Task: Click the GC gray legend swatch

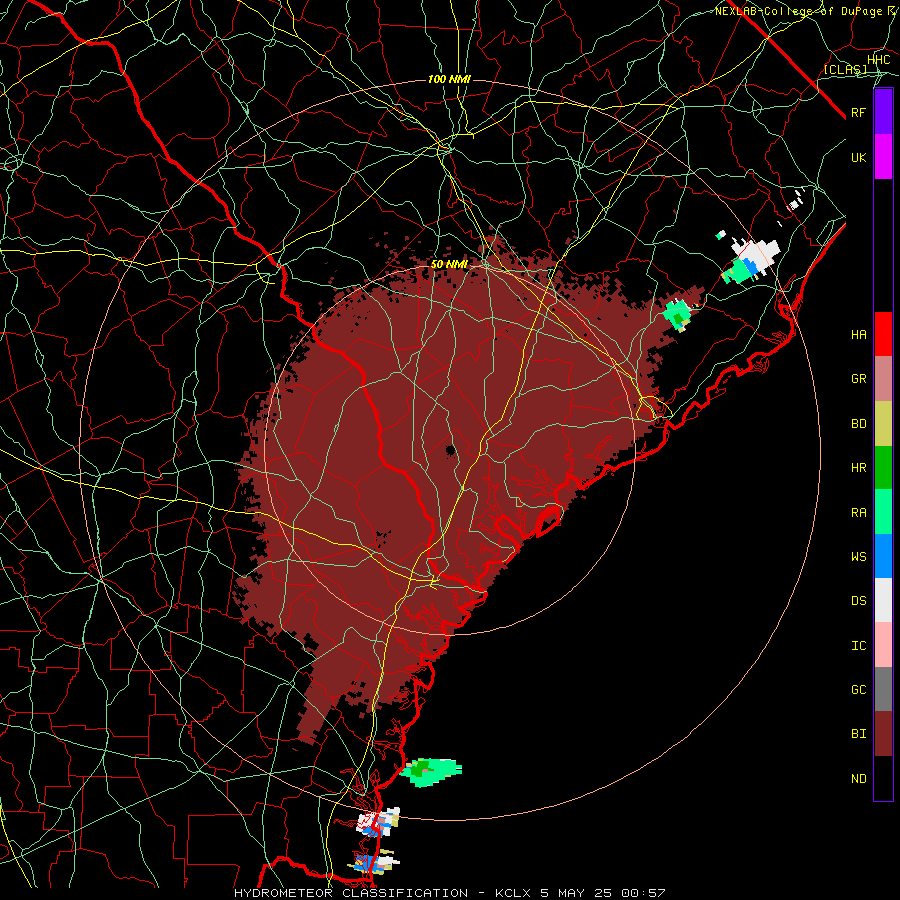Action: tap(883, 689)
